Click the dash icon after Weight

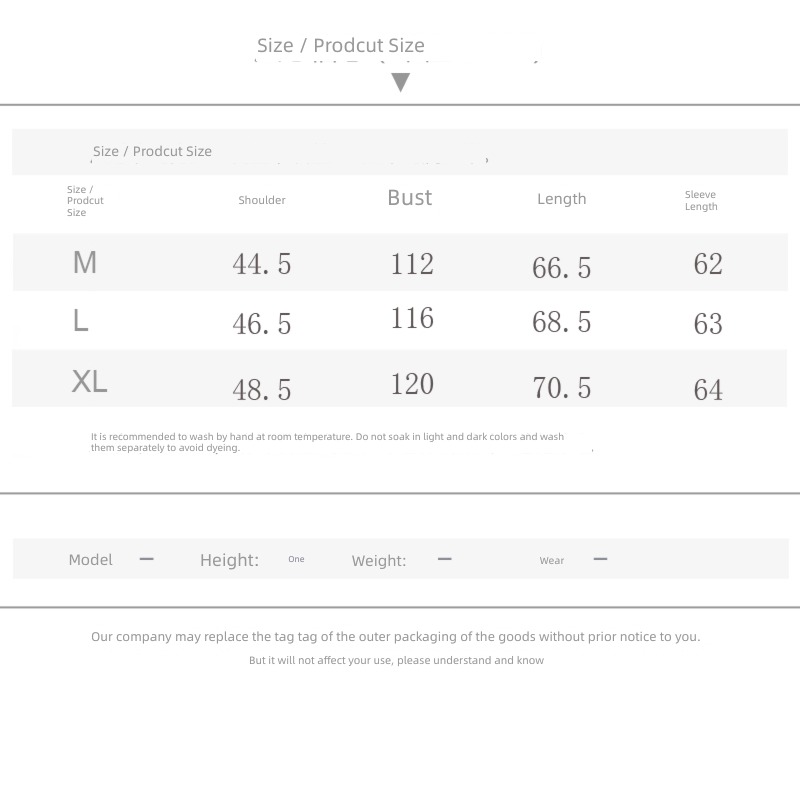(x=444, y=559)
